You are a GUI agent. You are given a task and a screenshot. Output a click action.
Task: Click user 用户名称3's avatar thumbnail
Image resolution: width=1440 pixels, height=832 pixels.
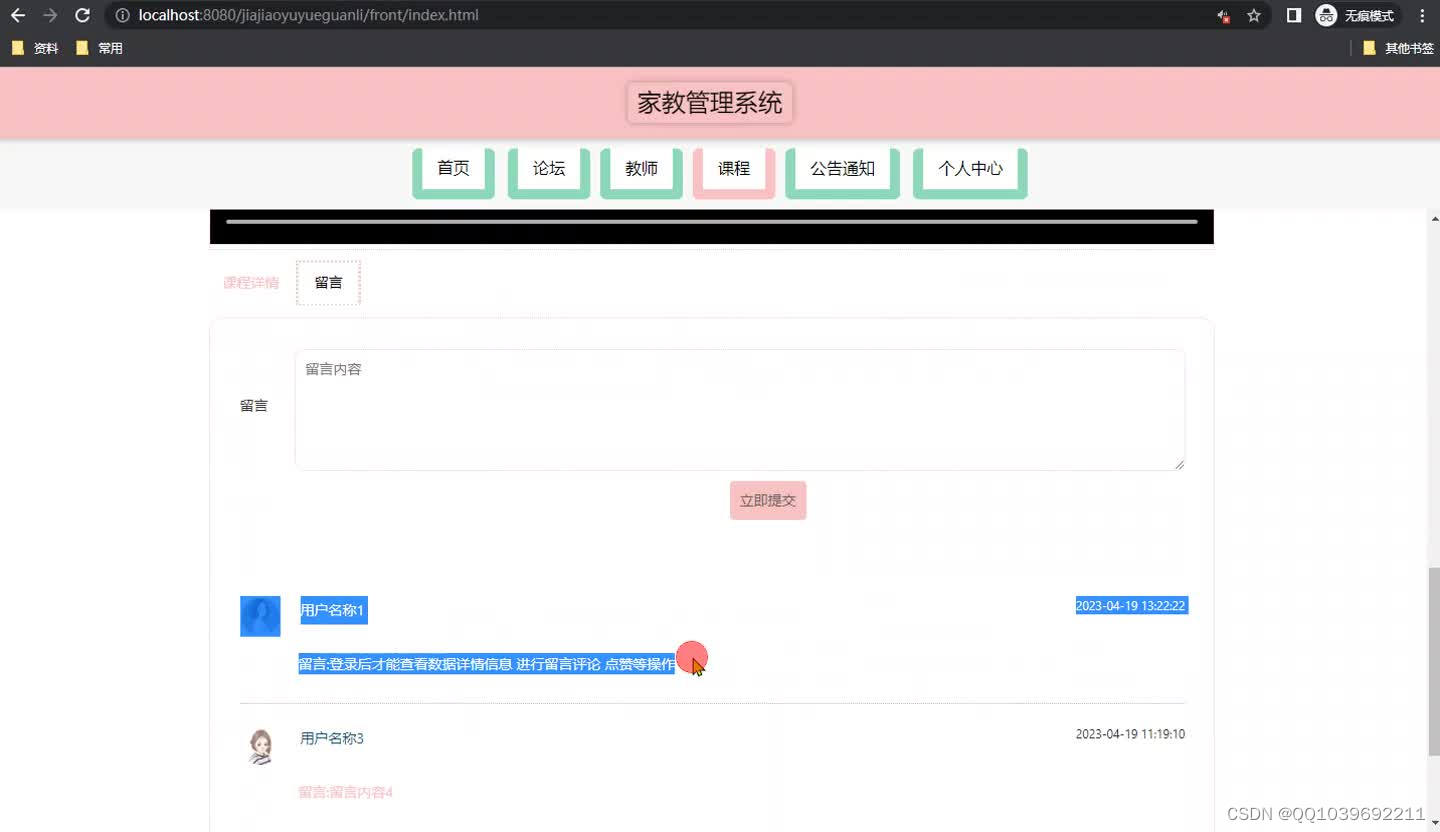pyautogui.click(x=260, y=746)
